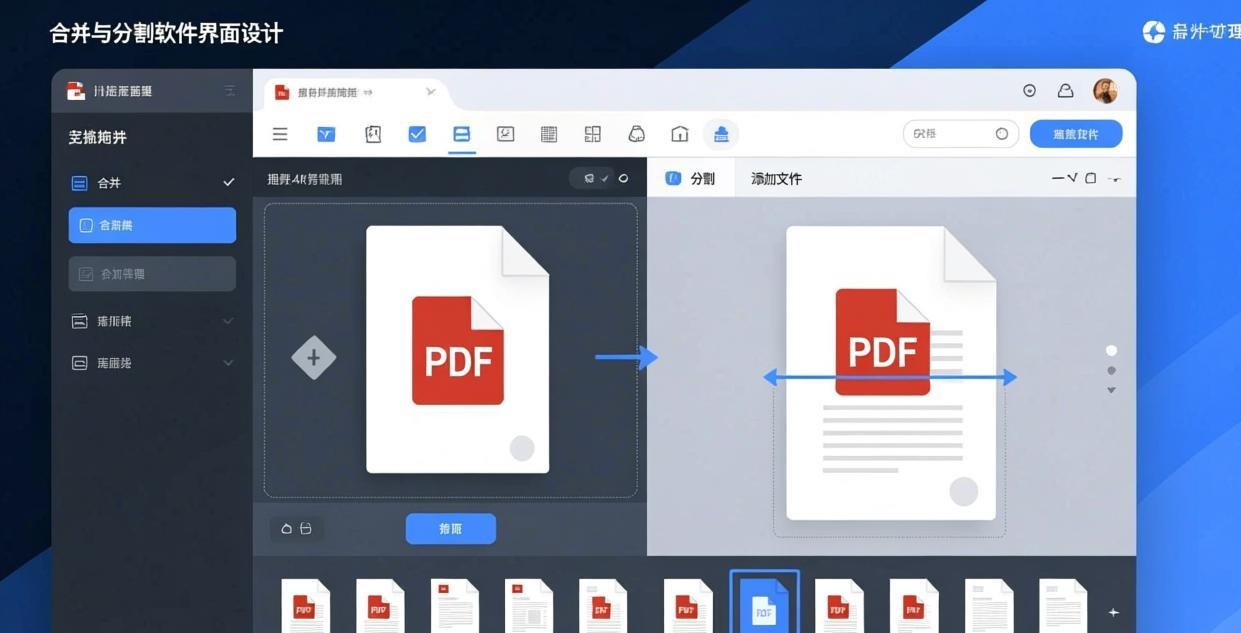Click the red PDF app logo in sidebar header

click(76, 91)
